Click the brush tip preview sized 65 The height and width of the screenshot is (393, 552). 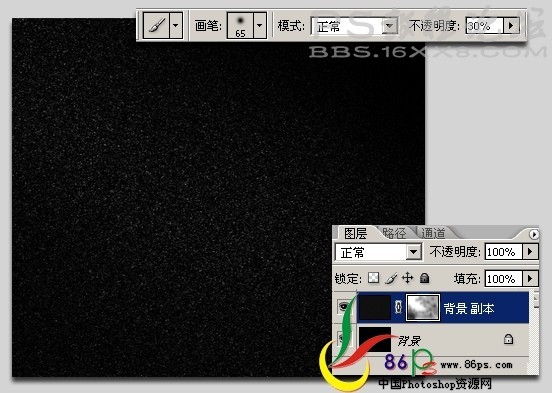(x=240, y=25)
